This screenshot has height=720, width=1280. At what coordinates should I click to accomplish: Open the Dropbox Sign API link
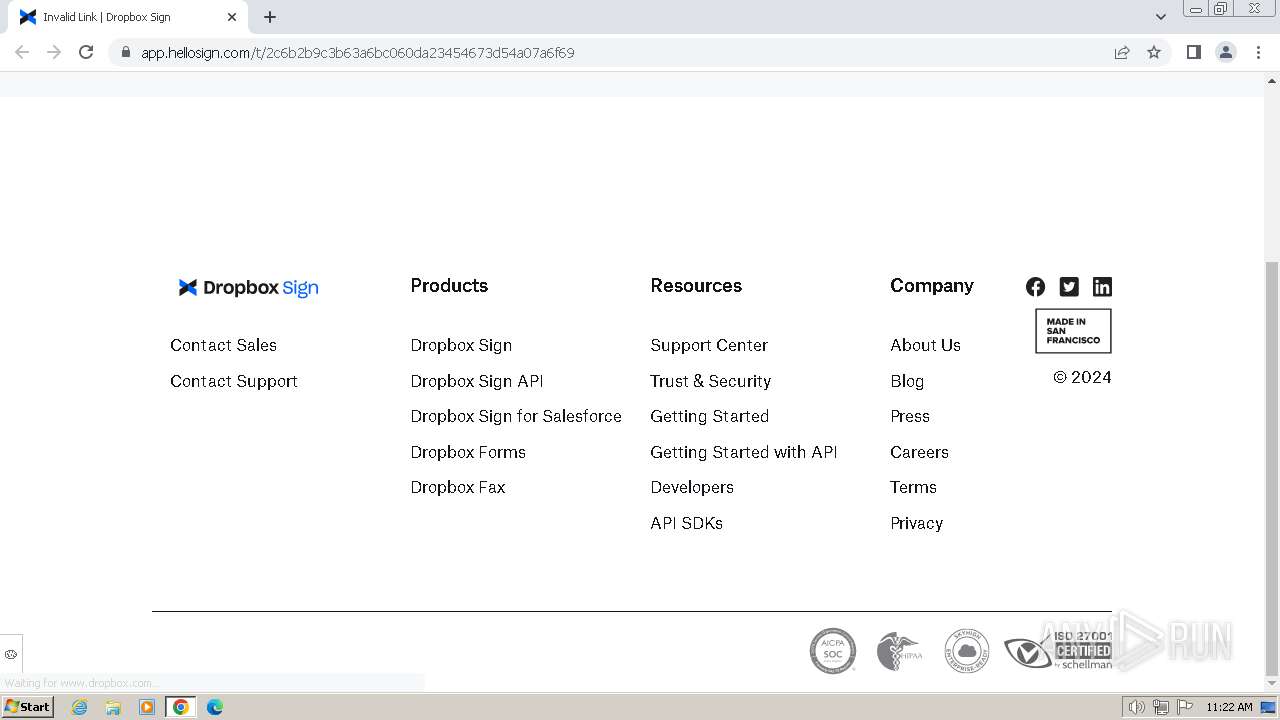(x=477, y=381)
